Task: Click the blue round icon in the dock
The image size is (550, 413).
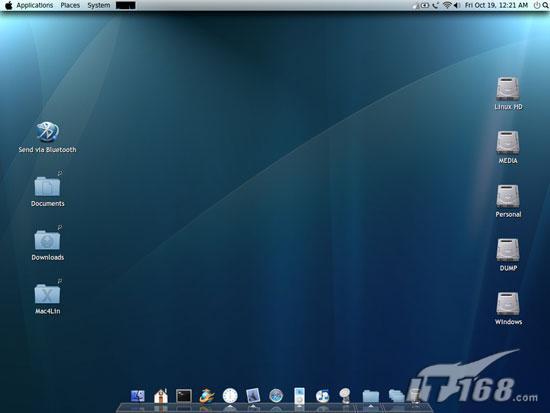Action: click(x=276, y=396)
